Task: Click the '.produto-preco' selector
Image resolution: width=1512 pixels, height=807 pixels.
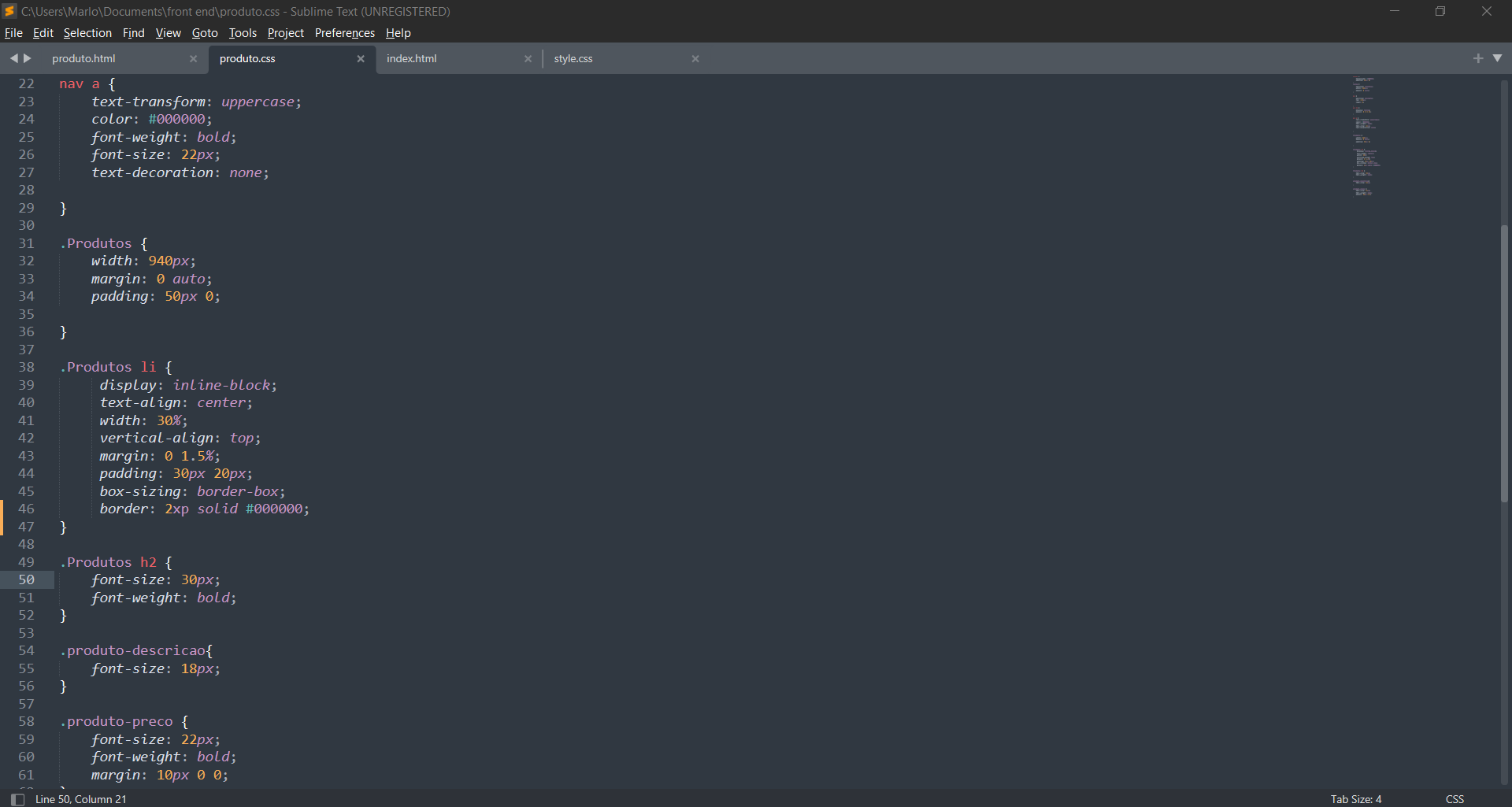Action: (117, 722)
